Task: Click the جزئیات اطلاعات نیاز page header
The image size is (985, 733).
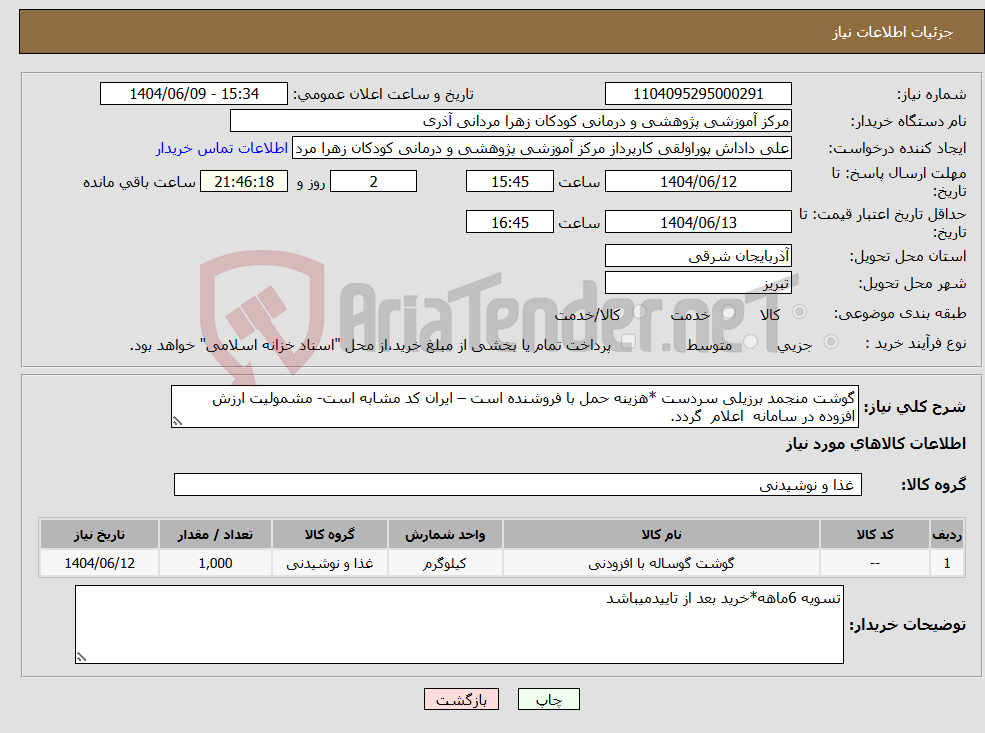Action: tap(893, 32)
